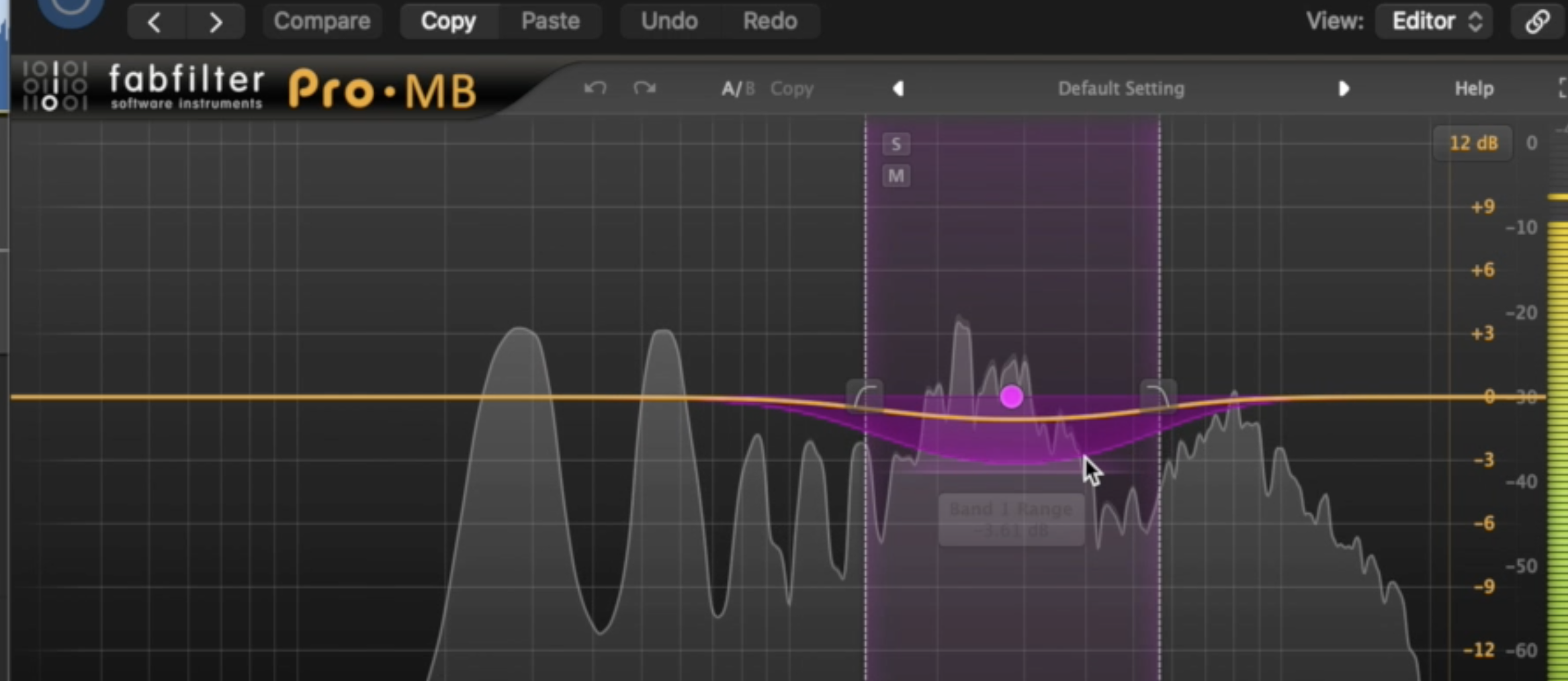Click the +9 scale label
This screenshot has height=681, width=1568.
click(x=1483, y=206)
